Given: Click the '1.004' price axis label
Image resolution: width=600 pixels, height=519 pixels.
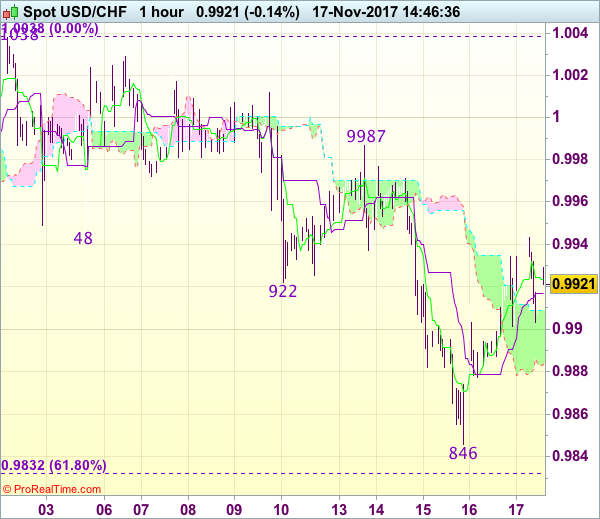Looking at the screenshot, I should tap(570, 33).
